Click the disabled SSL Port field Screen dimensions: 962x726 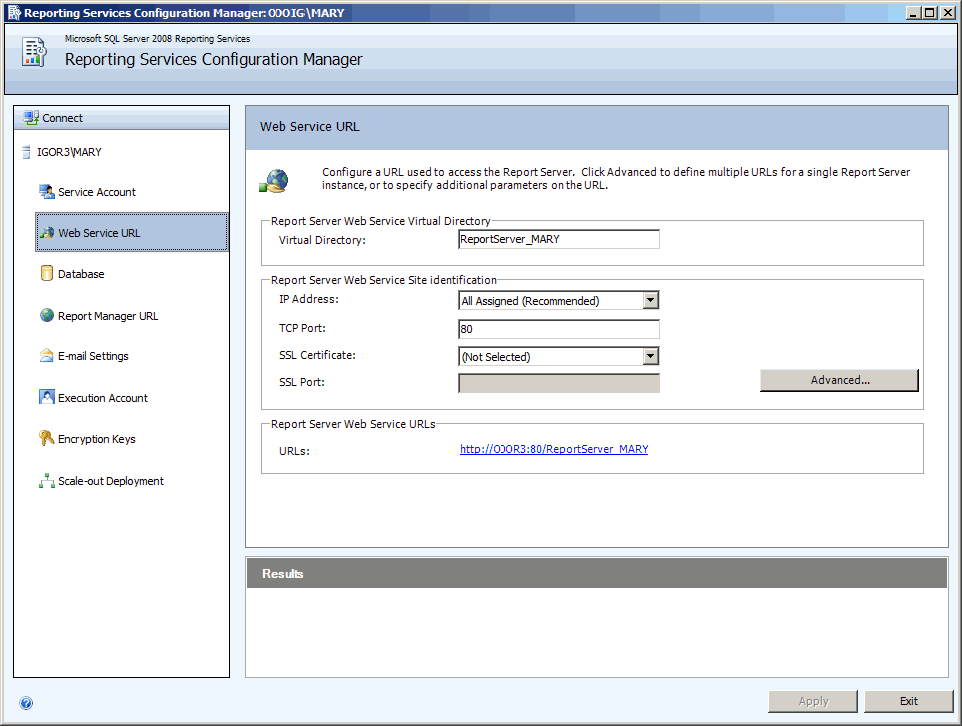(x=559, y=383)
